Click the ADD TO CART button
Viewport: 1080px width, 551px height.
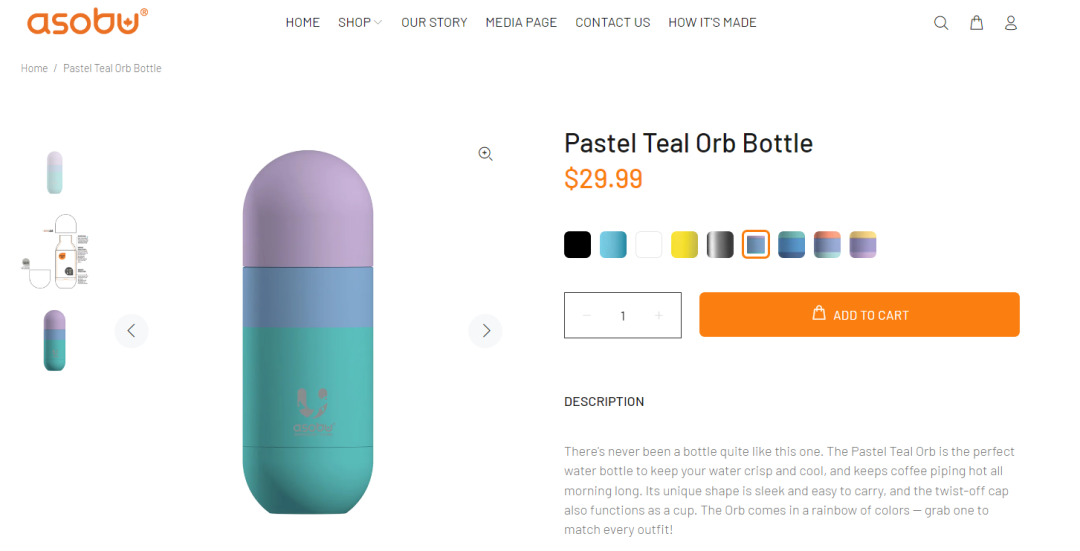coord(859,315)
